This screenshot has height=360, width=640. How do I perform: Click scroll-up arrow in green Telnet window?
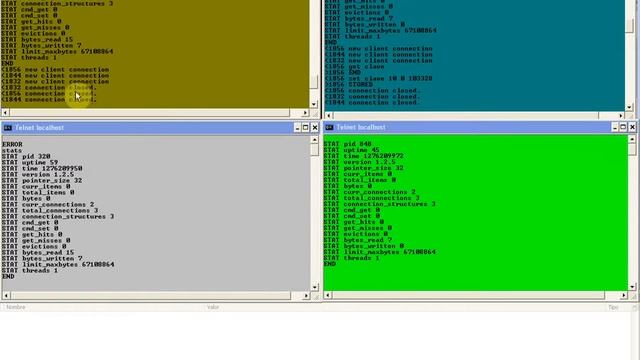pyautogui.click(x=632, y=139)
